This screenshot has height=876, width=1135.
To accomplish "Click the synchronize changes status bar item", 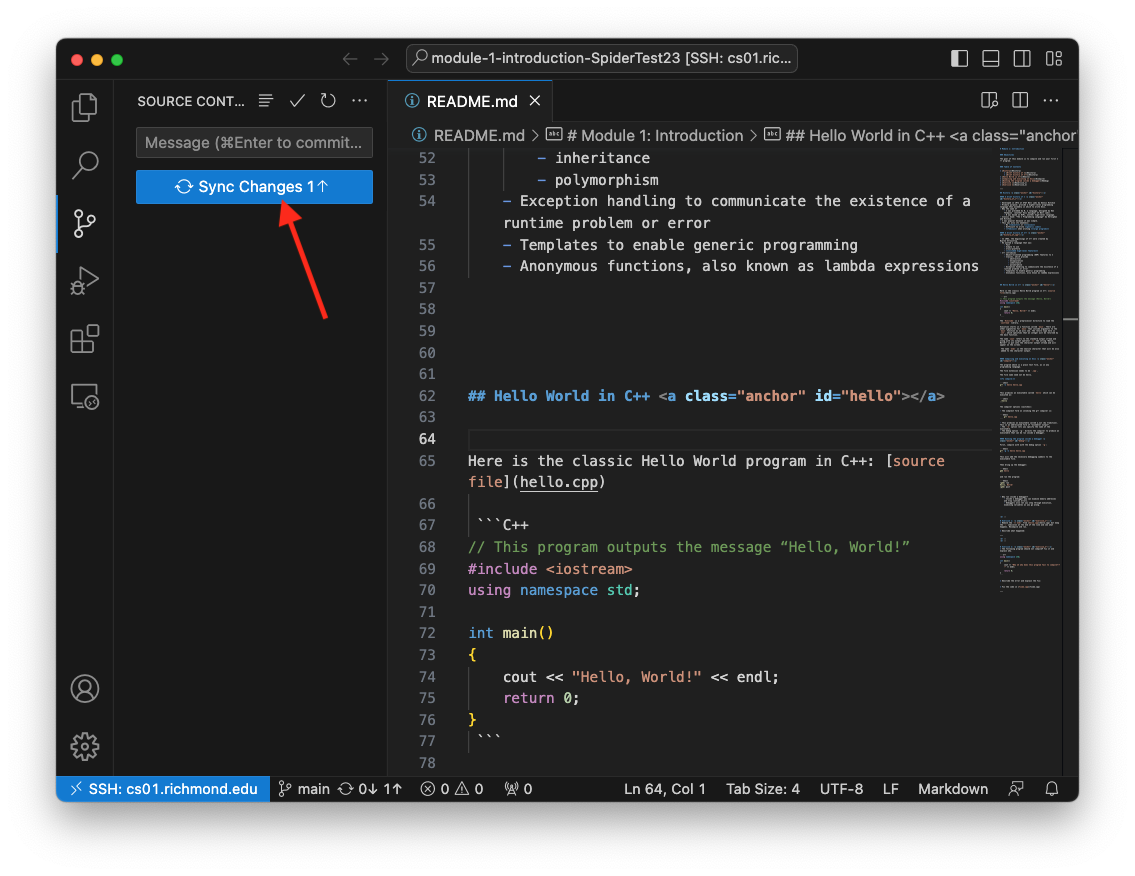I will coord(370,789).
